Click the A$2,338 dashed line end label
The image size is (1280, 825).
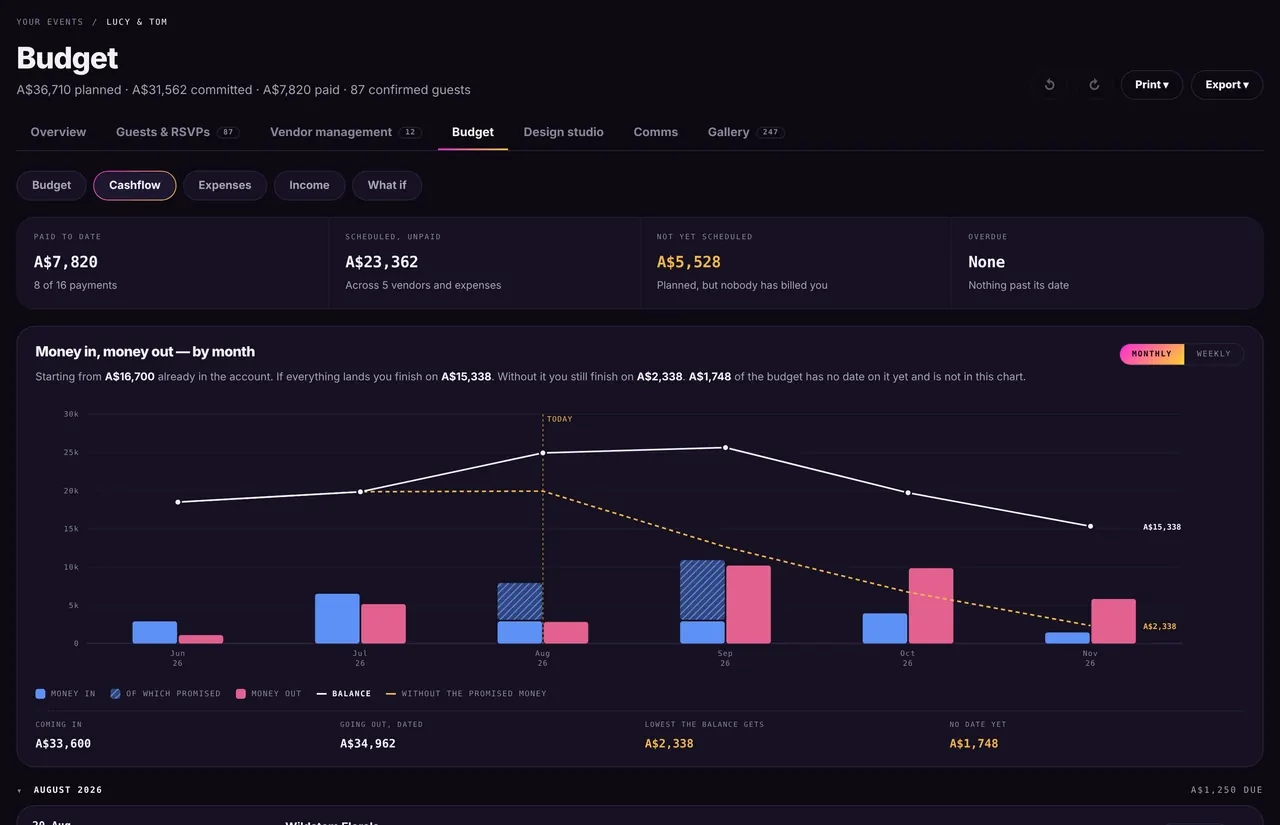pos(1160,627)
